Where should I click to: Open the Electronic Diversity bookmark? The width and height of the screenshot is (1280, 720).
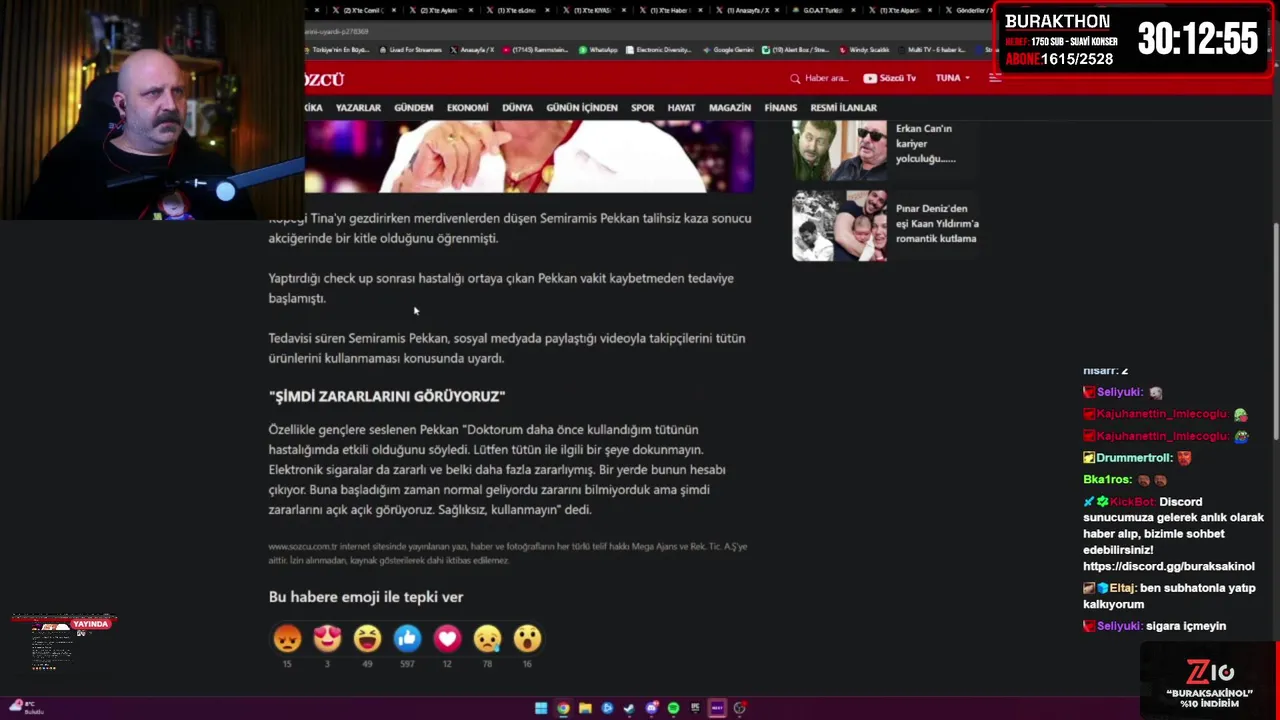click(658, 50)
